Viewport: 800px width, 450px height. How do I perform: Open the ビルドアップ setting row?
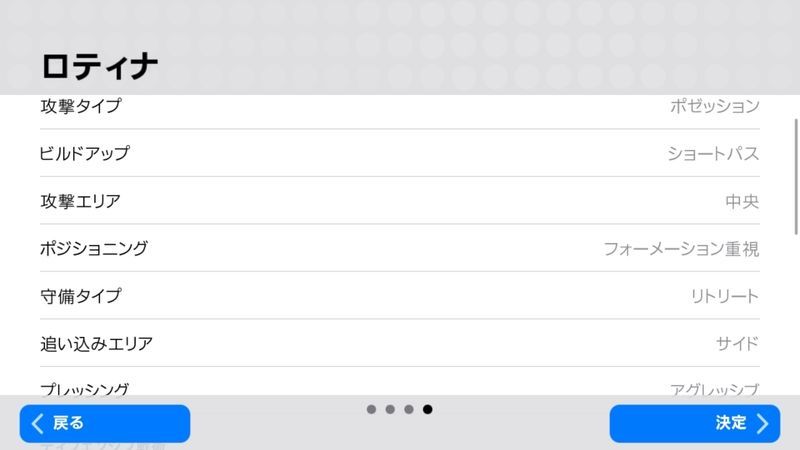point(399,153)
